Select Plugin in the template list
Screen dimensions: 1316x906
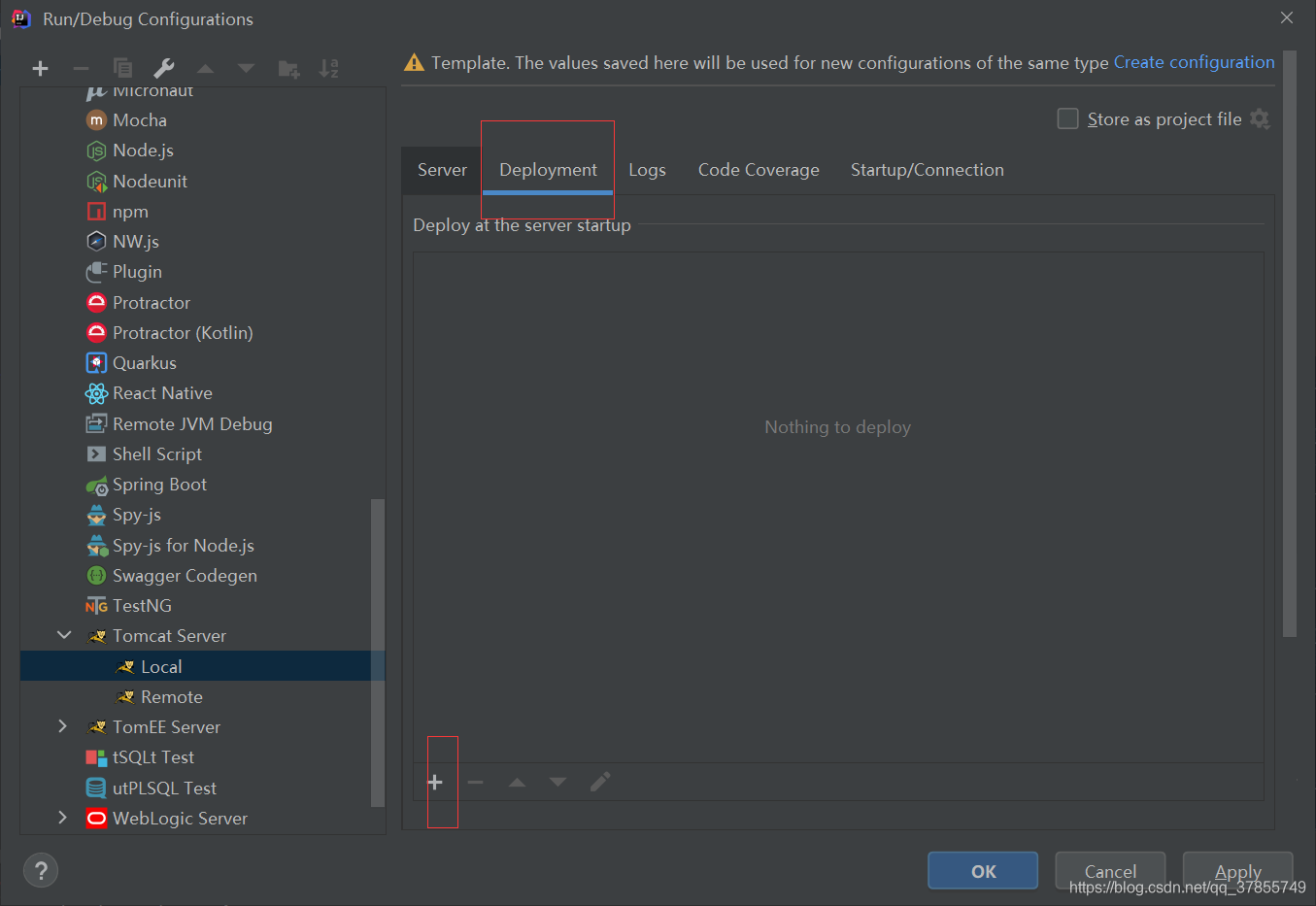pos(202,272)
